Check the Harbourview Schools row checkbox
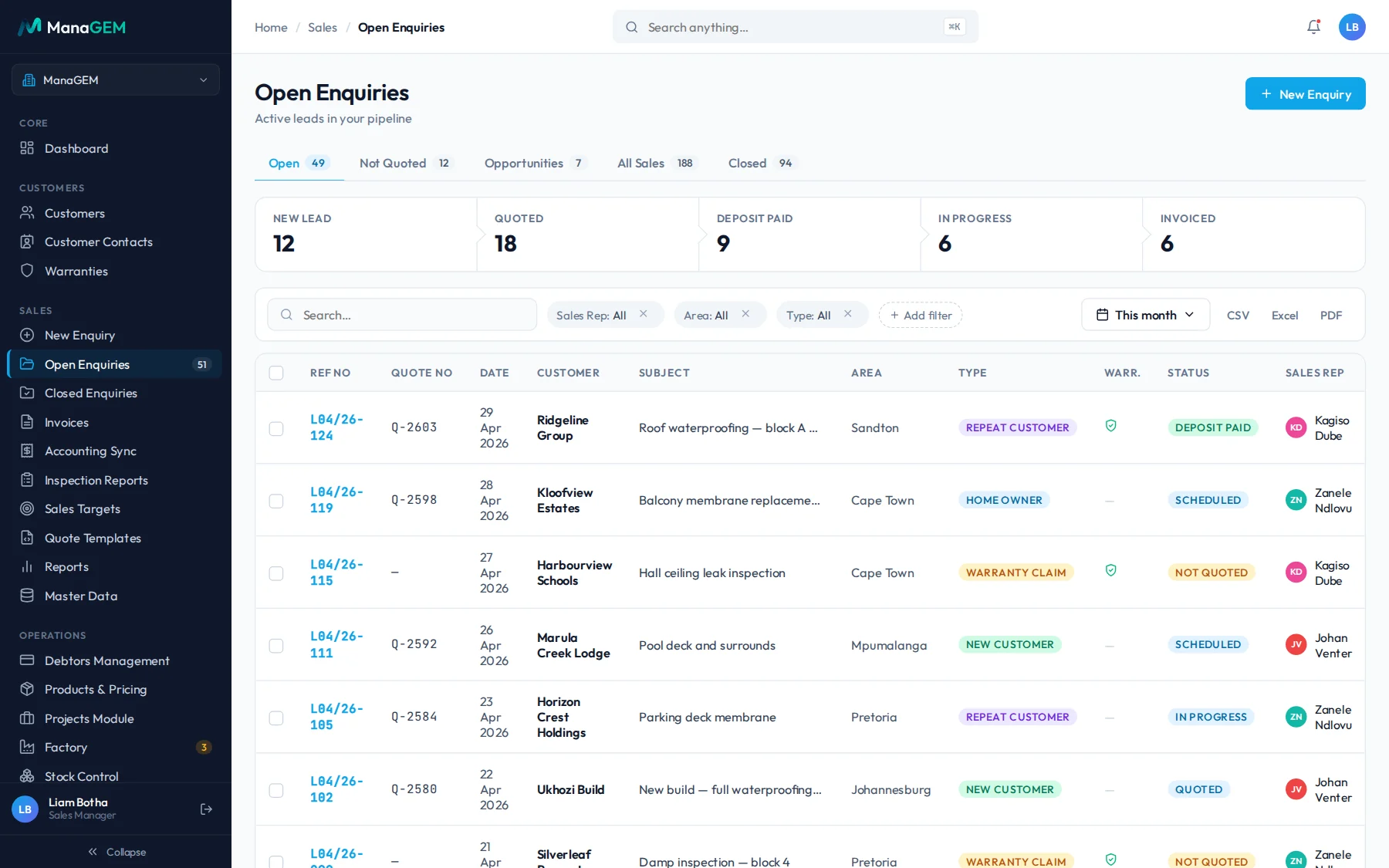Image resolution: width=1389 pixels, height=868 pixels. click(276, 573)
